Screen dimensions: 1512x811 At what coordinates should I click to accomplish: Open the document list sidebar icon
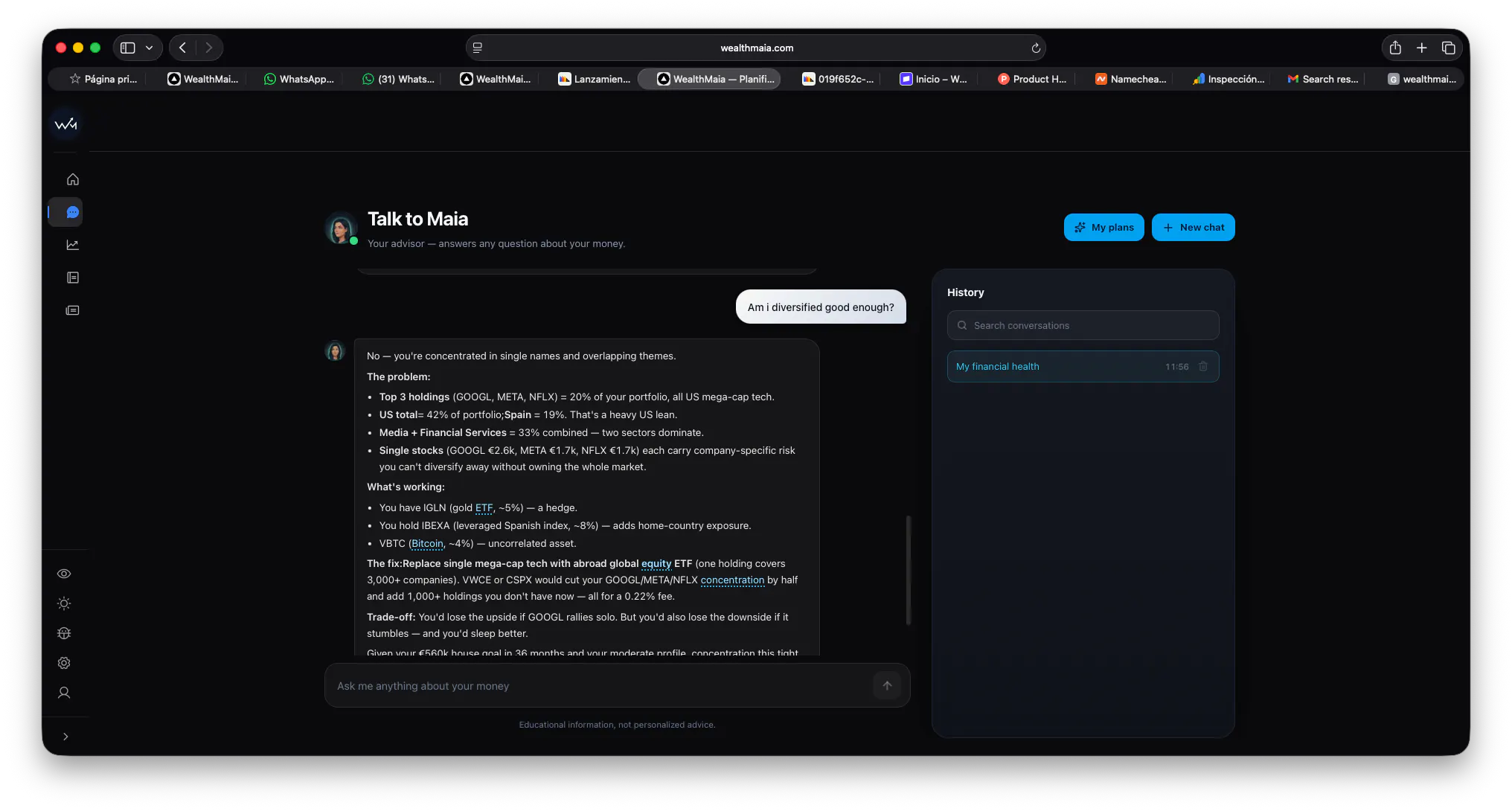click(x=72, y=278)
